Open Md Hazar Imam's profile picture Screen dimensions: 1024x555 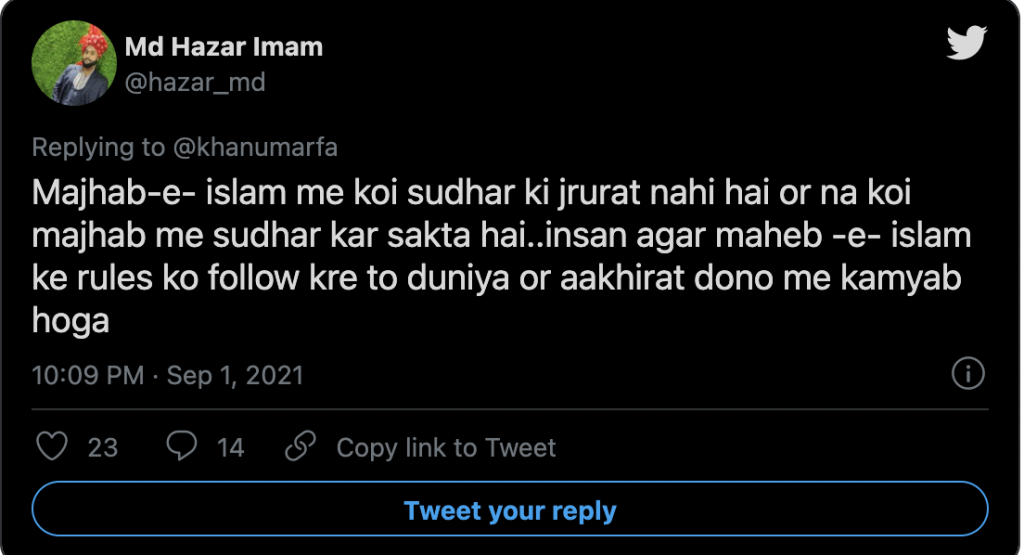74,63
